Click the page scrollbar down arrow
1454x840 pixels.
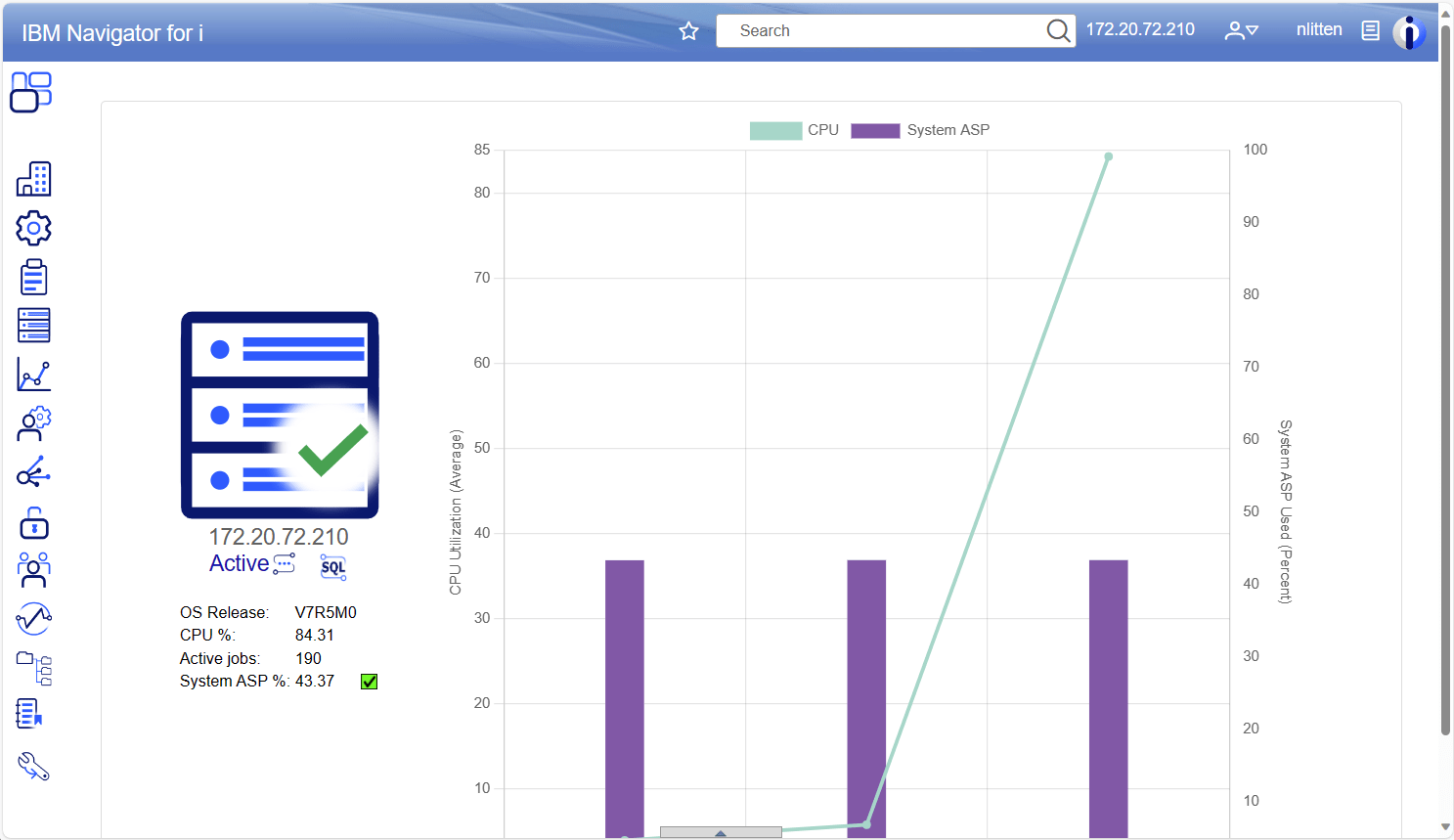coord(1445,827)
